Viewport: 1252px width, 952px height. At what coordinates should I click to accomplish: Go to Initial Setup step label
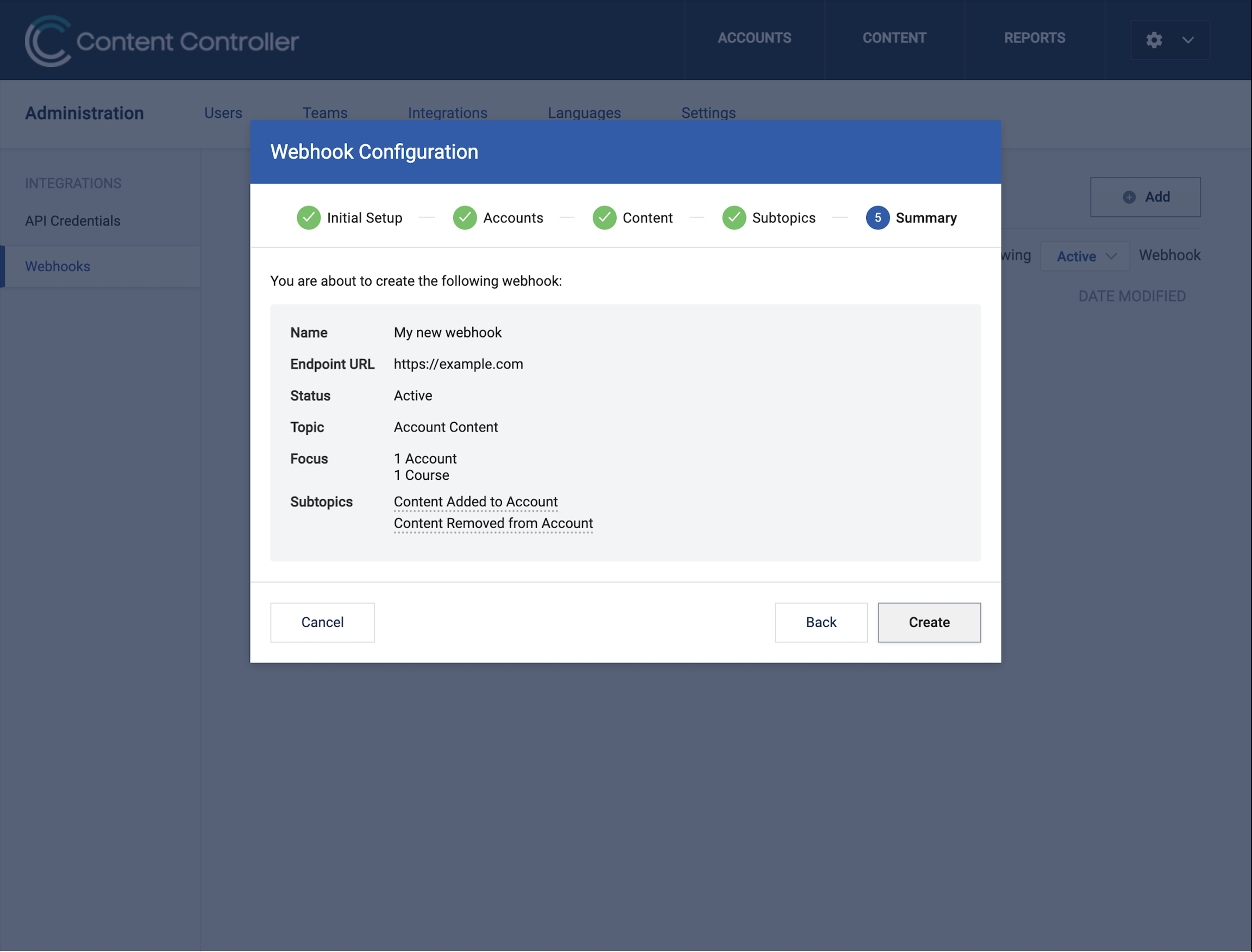click(365, 217)
